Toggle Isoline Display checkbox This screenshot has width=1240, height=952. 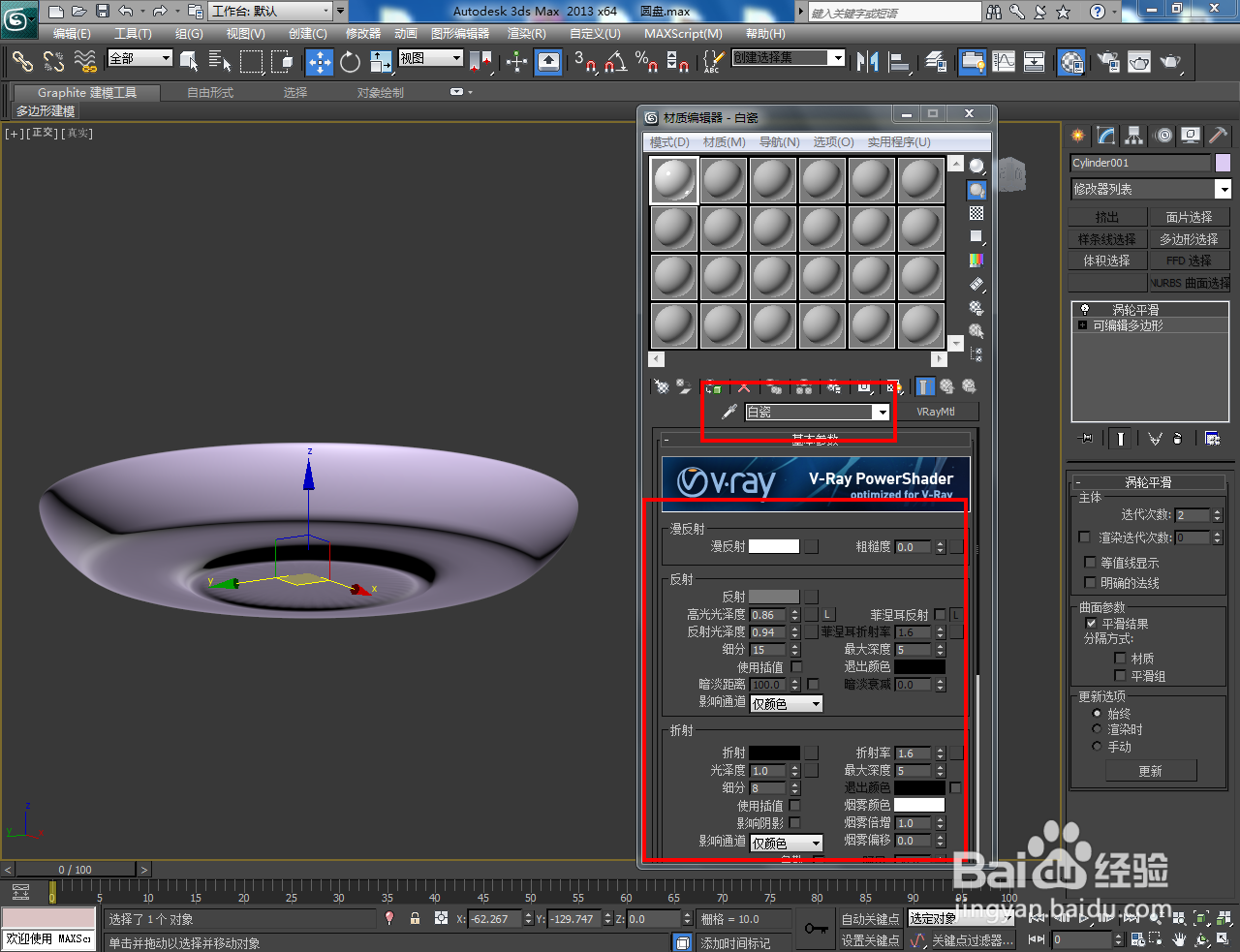click(x=1090, y=562)
